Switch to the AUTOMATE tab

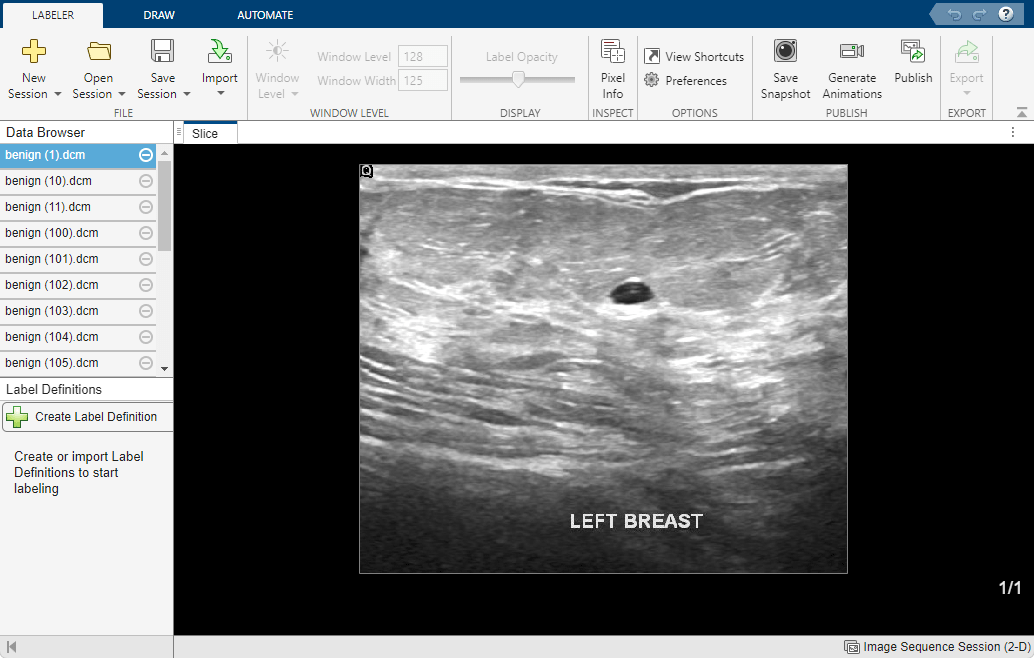pos(265,15)
